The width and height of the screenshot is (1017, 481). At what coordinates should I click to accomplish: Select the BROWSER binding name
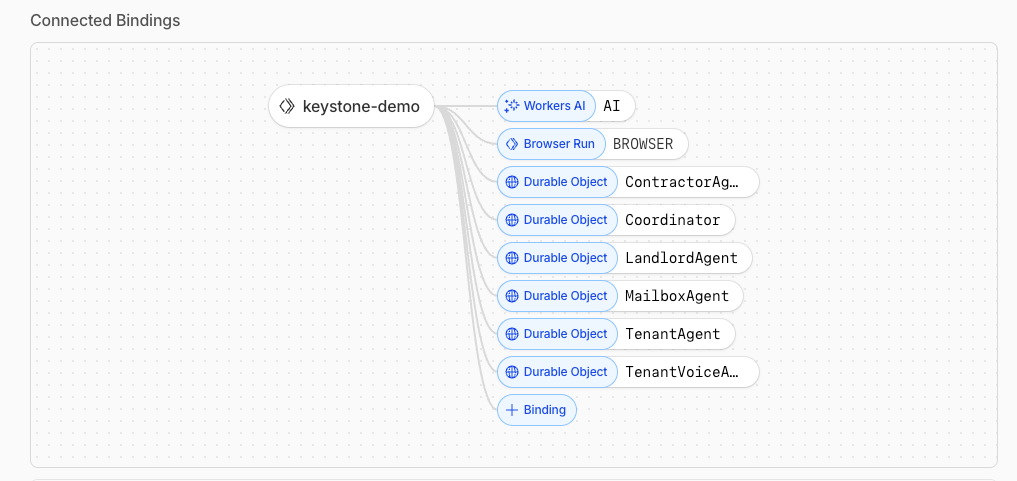point(643,144)
